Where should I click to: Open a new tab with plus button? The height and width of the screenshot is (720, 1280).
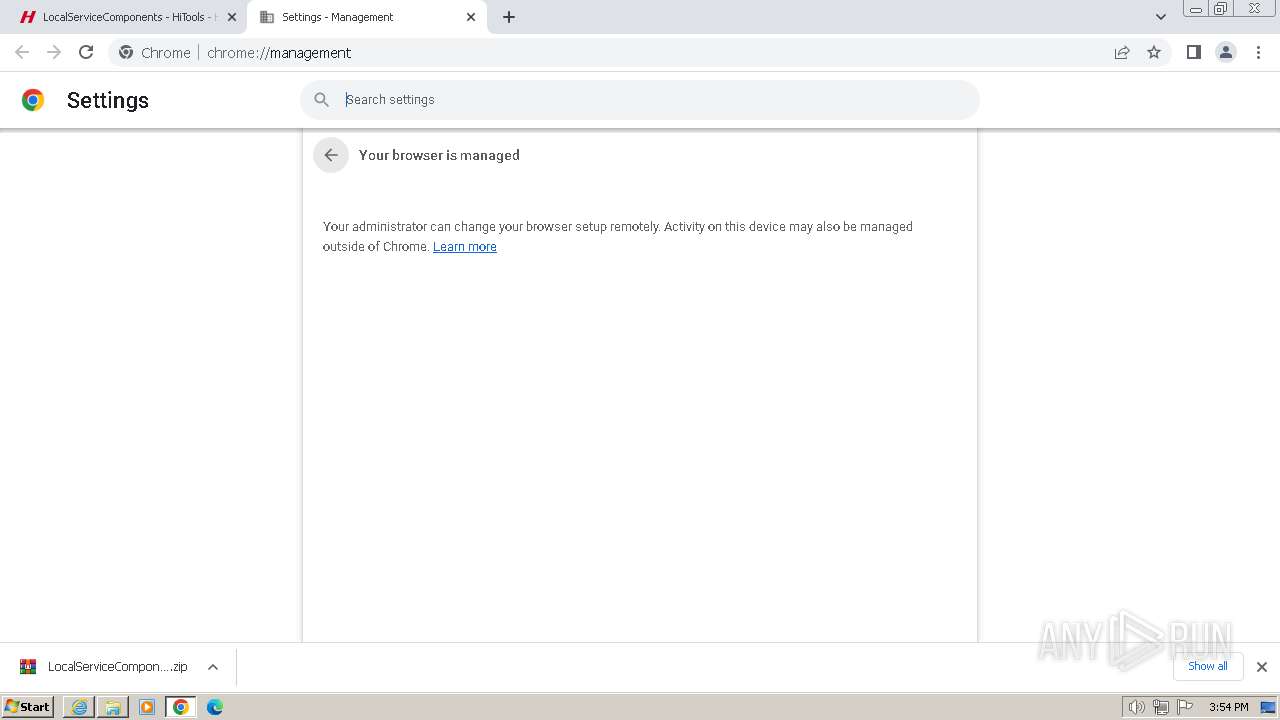(509, 17)
